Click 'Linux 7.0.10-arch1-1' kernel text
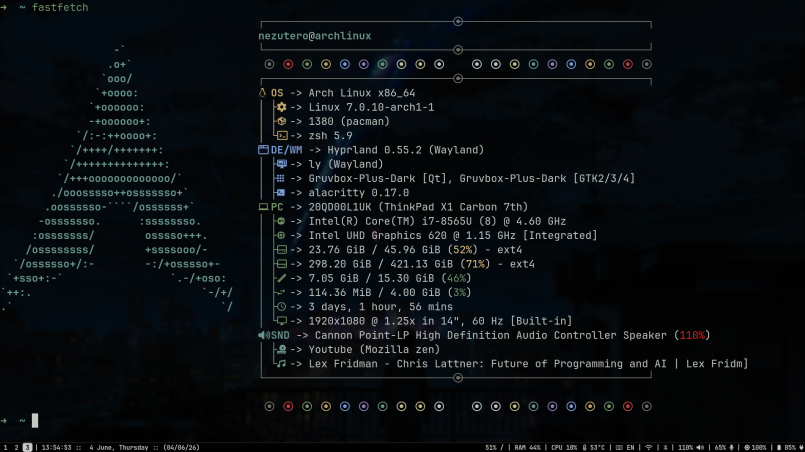 click(x=371, y=107)
